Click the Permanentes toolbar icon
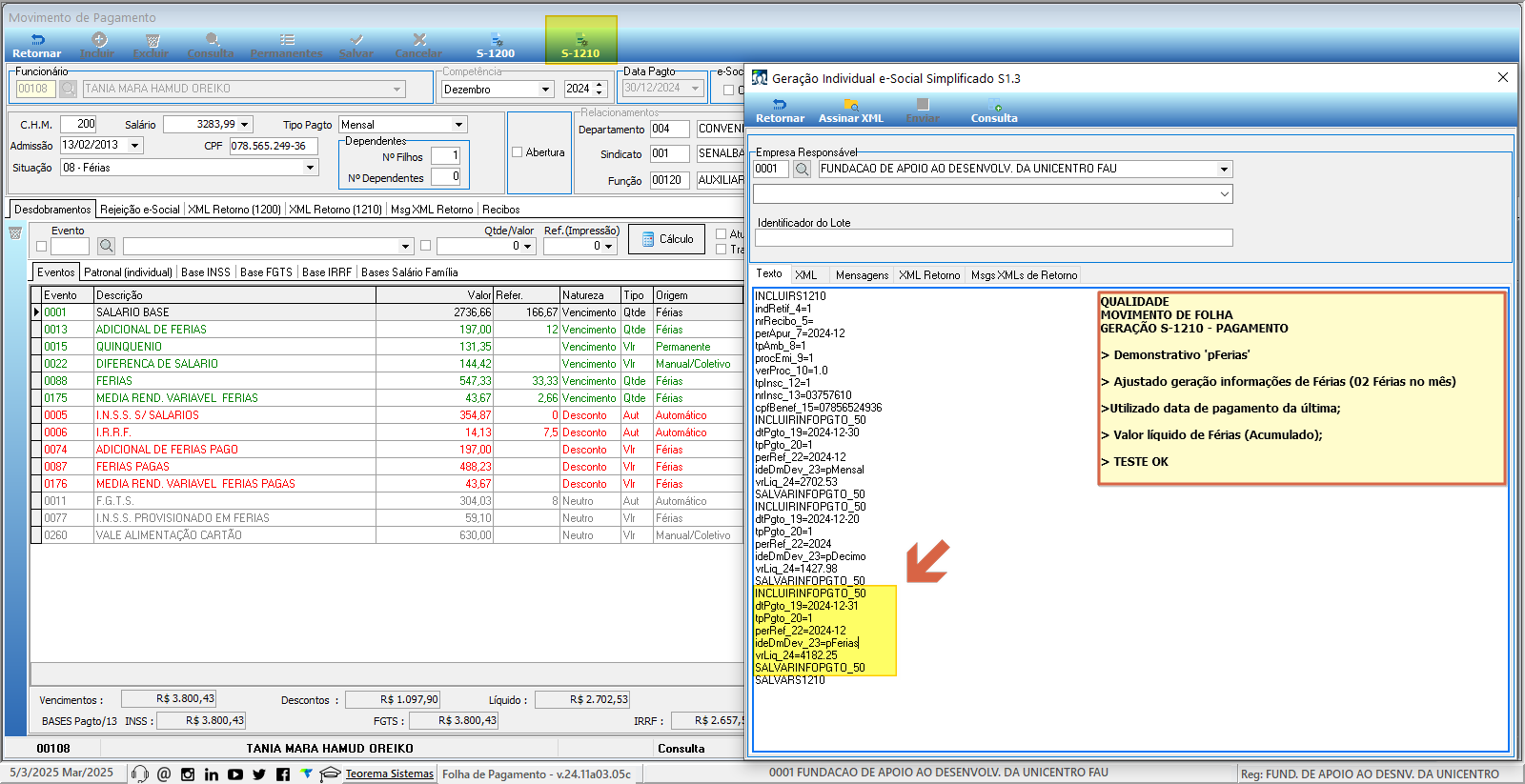 (286, 46)
